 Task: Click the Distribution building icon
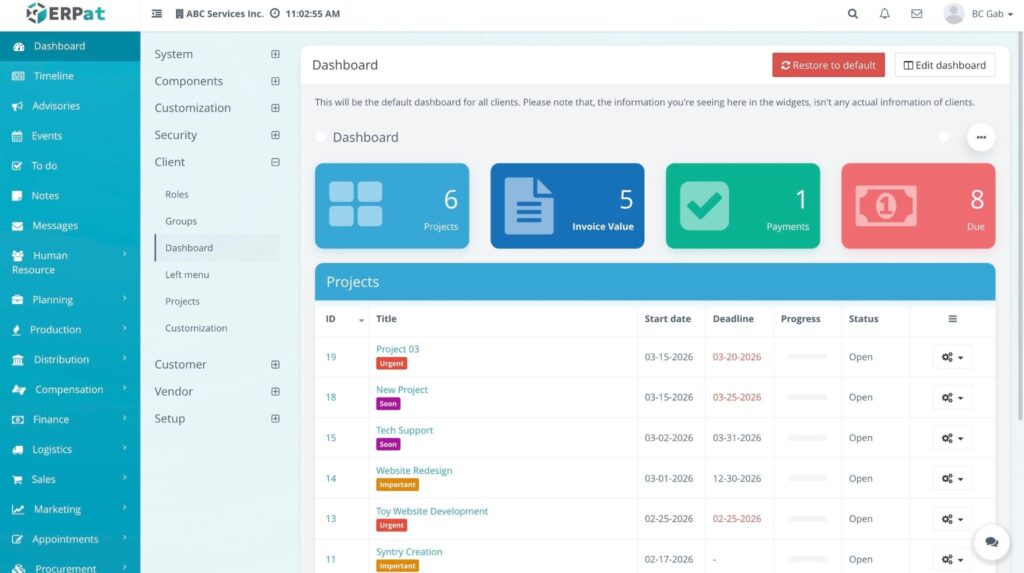(x=18, y=360)
